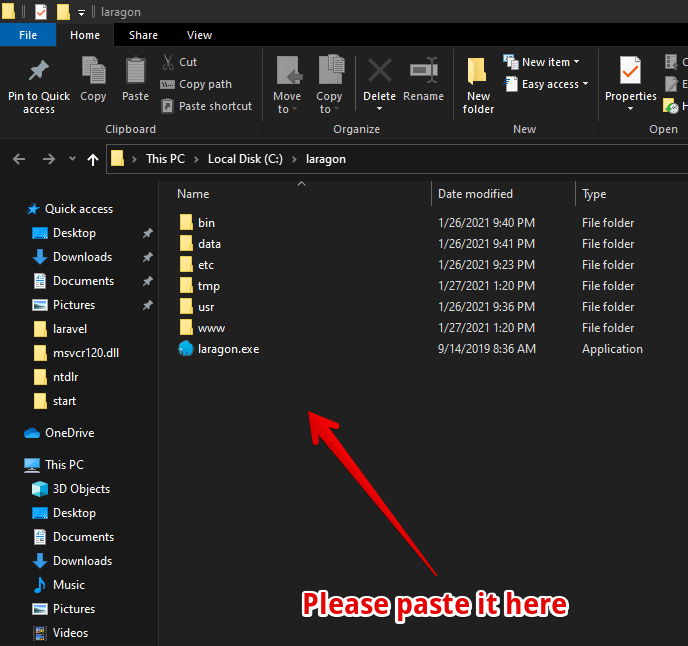The image size is (688, 646).
Task: Open Quick Access Toolbar customize dropdown
Action: click(82, 13)
